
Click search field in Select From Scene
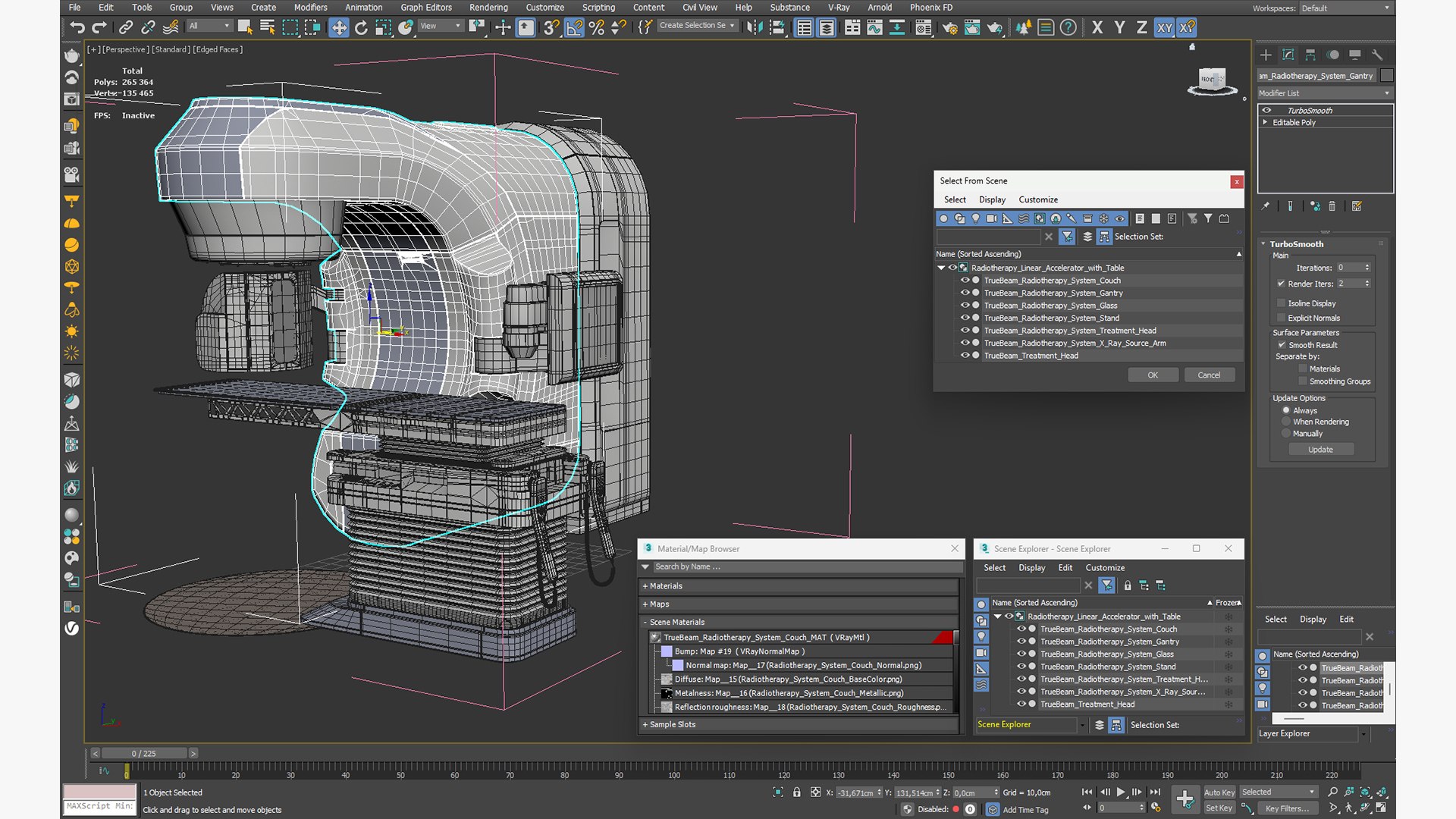pos(990,237)
